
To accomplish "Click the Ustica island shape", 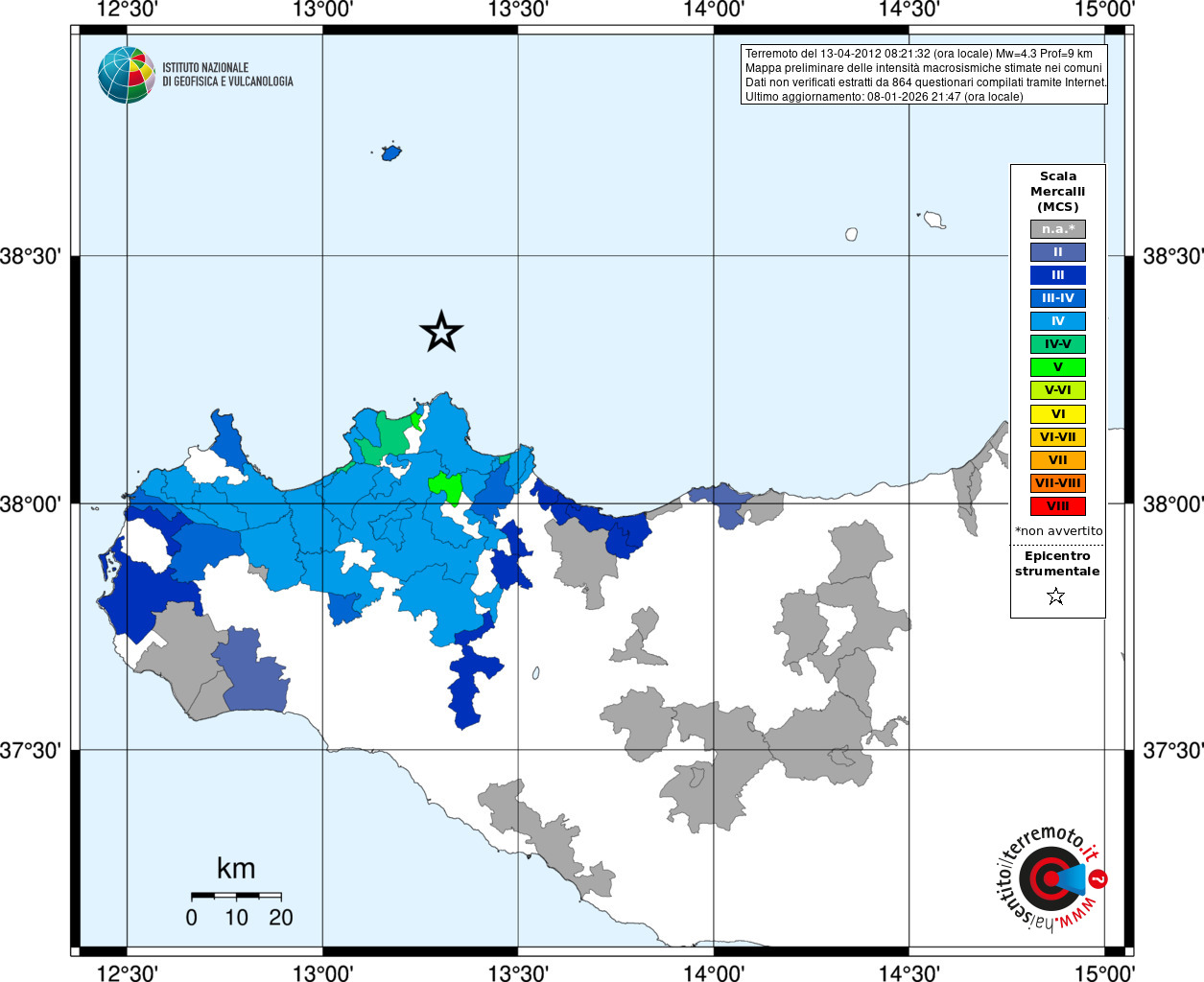I will [x=390, y=152].
